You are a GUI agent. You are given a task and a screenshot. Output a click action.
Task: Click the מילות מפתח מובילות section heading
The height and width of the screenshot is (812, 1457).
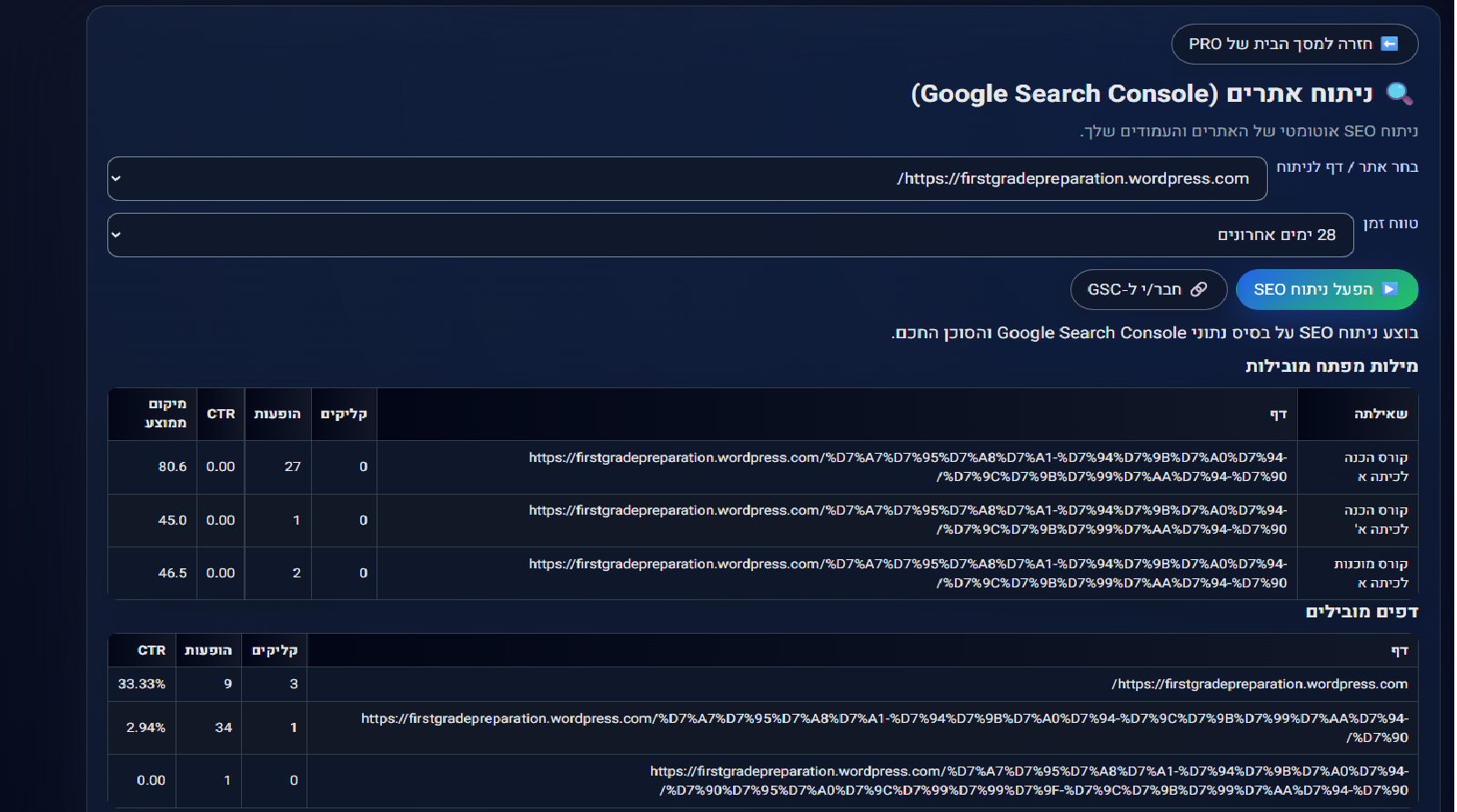(x=1331, y=366)
